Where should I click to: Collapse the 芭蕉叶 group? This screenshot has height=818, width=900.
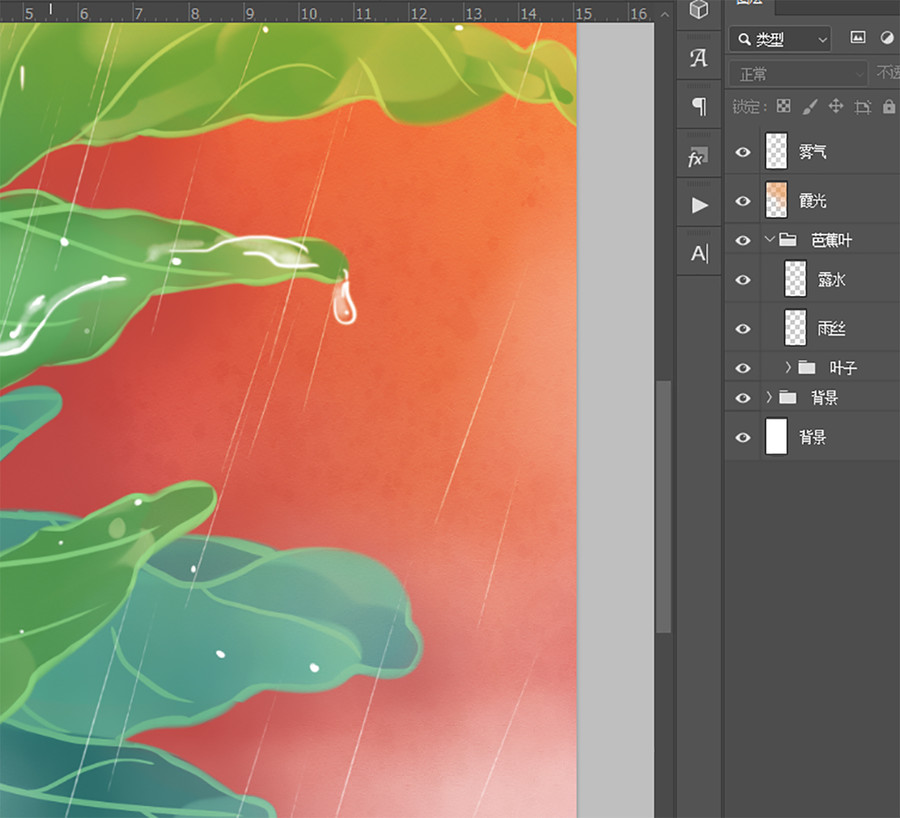(x=770, y=239)
